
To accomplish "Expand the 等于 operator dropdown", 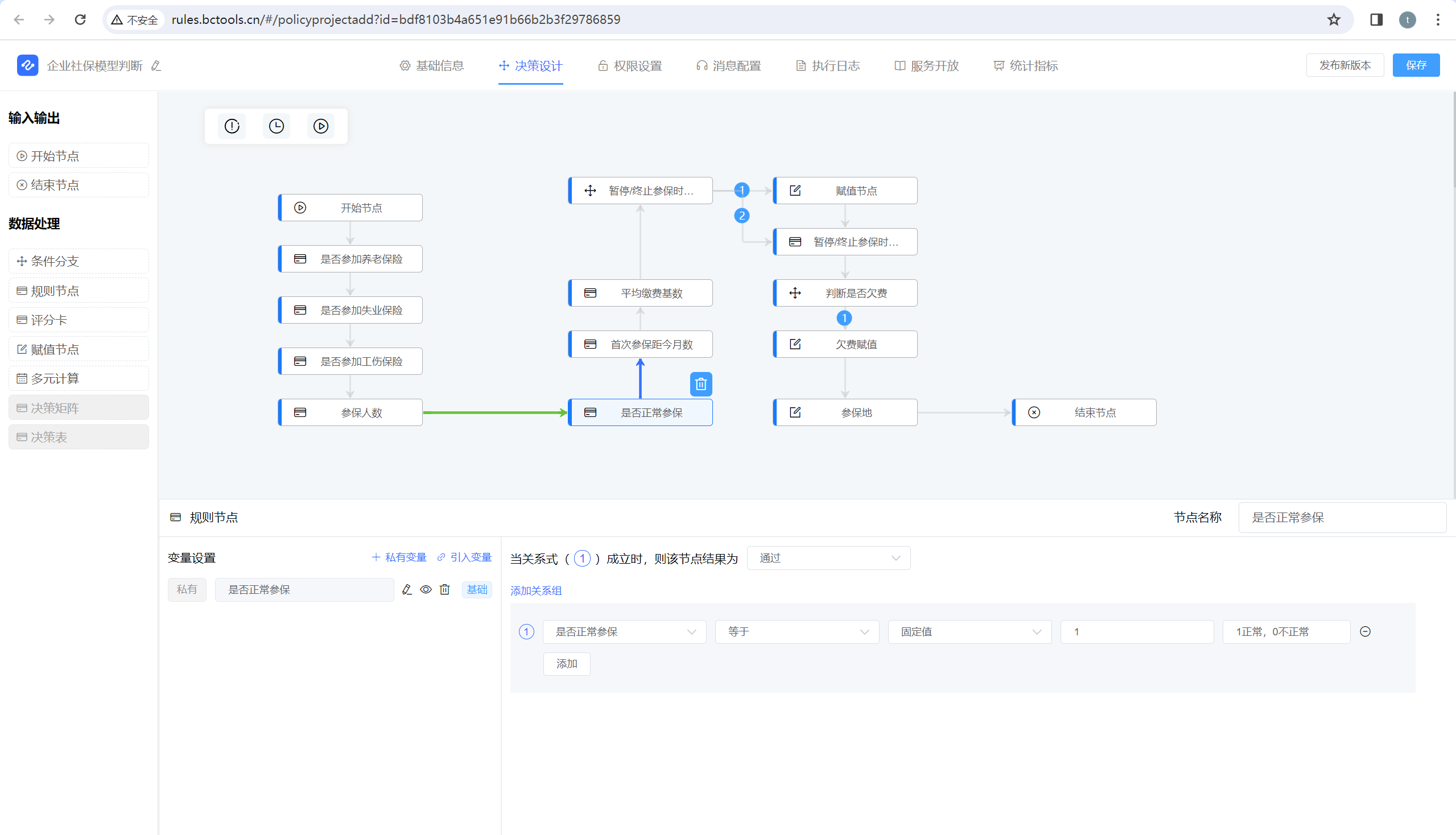I will coord(796,631).
